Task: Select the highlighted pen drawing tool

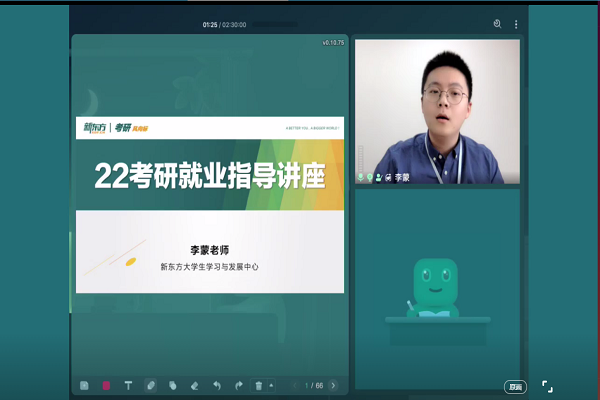Action: click(150, 385)
